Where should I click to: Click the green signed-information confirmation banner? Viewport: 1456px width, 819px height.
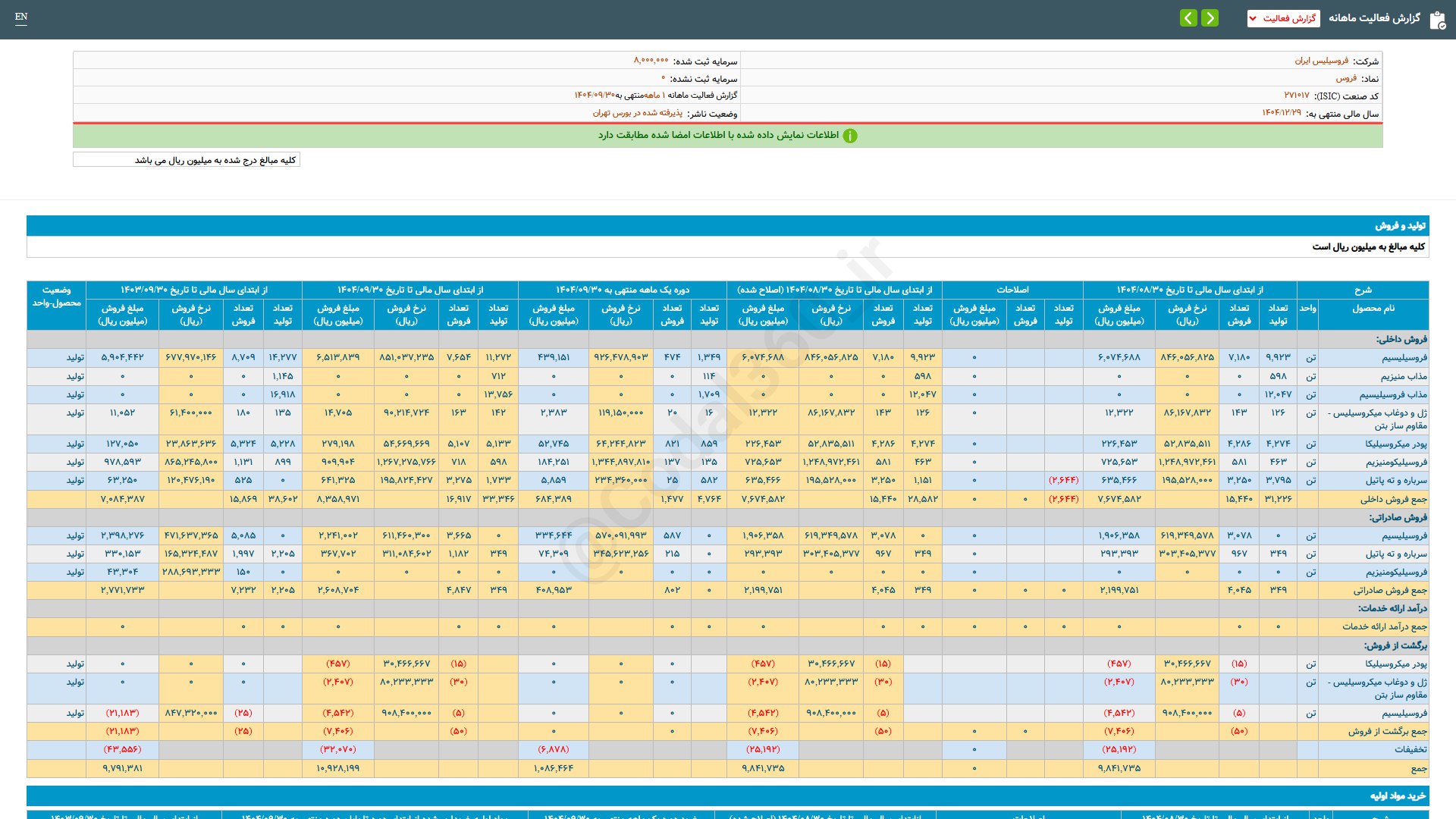click(727, 136)
